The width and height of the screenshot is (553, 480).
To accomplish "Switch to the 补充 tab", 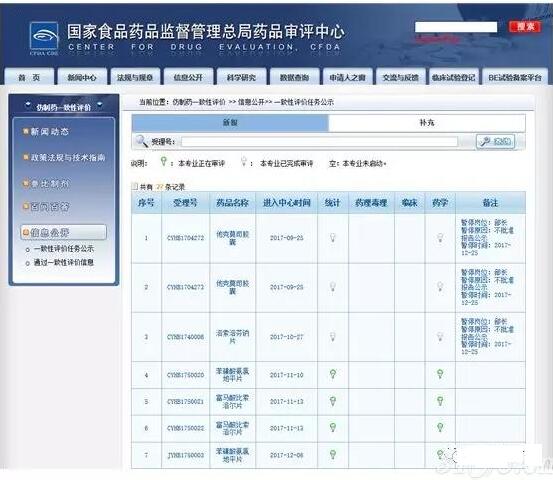I will (427, 123).
